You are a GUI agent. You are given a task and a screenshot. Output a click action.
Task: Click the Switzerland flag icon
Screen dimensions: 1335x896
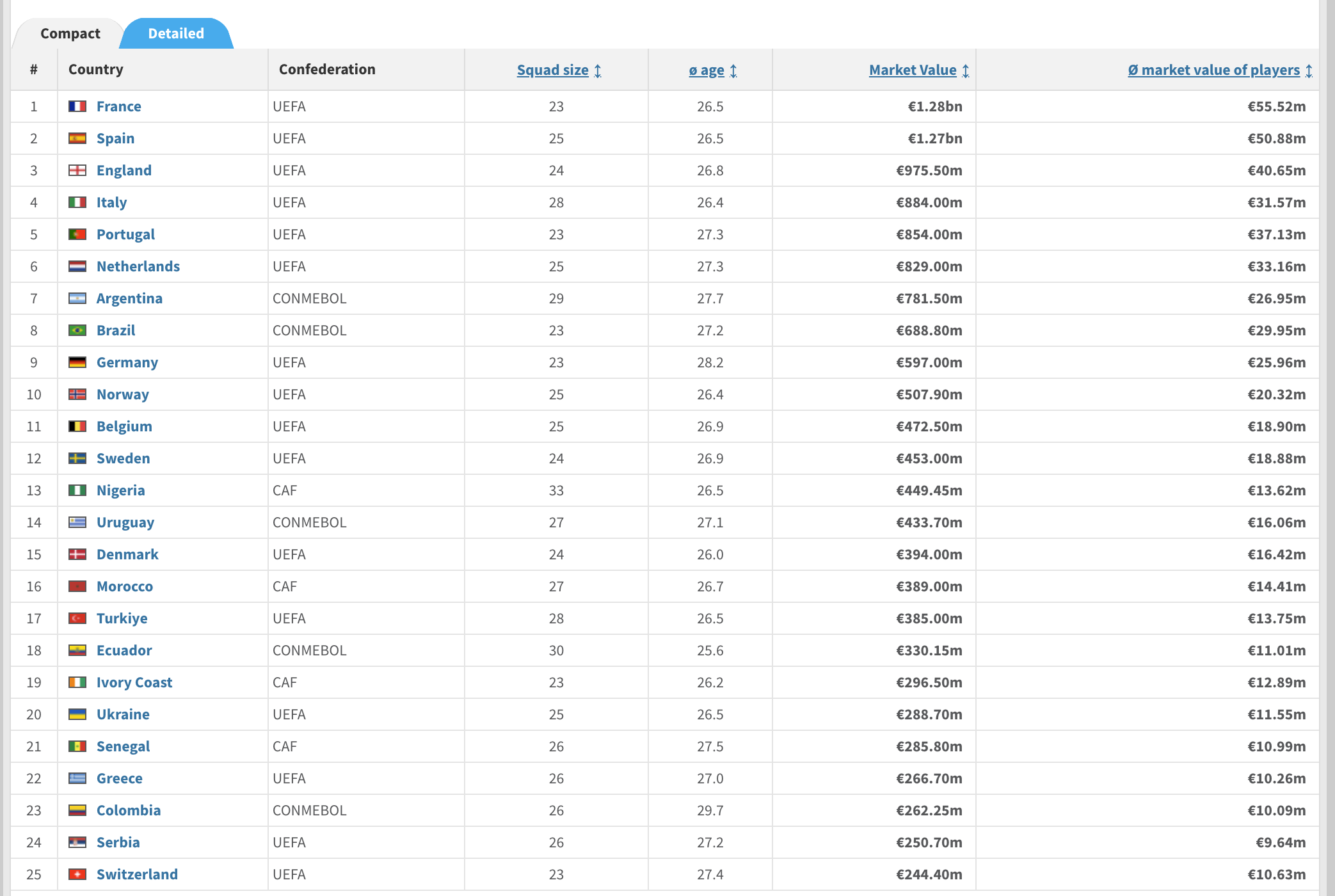pyautogui.click(x=77, y=874)
